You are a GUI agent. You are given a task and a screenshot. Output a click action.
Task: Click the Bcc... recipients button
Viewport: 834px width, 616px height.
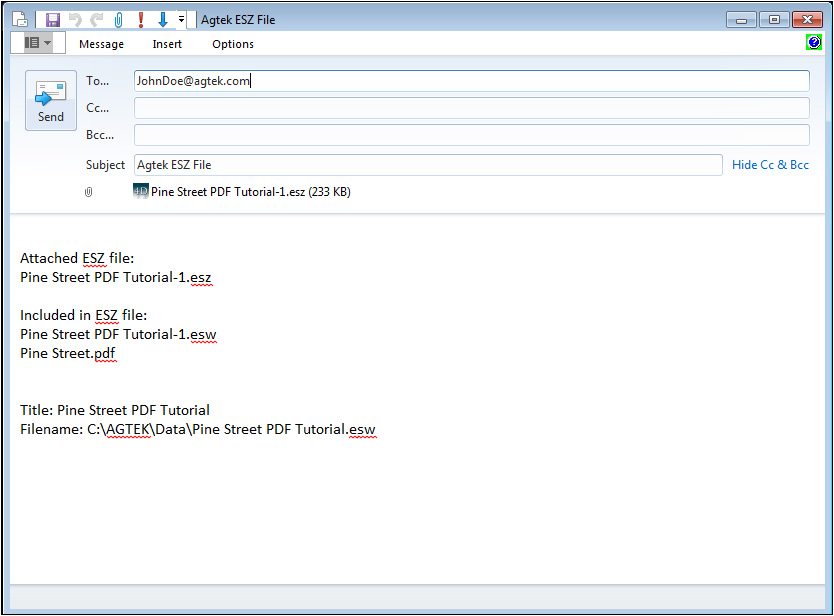click(99, 135)
